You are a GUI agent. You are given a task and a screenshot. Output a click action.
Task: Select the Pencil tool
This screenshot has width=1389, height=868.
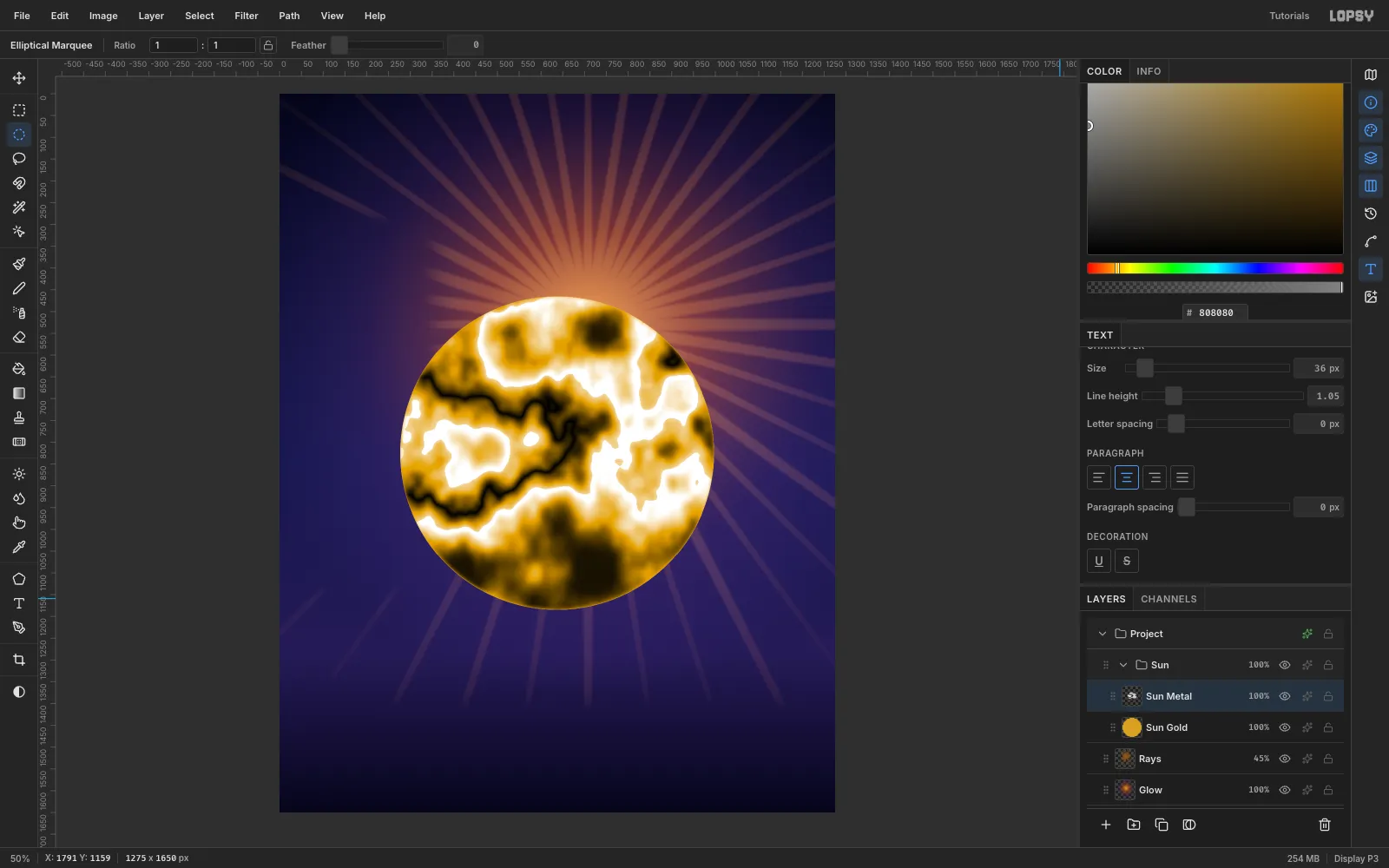click(x=19, y=288)
